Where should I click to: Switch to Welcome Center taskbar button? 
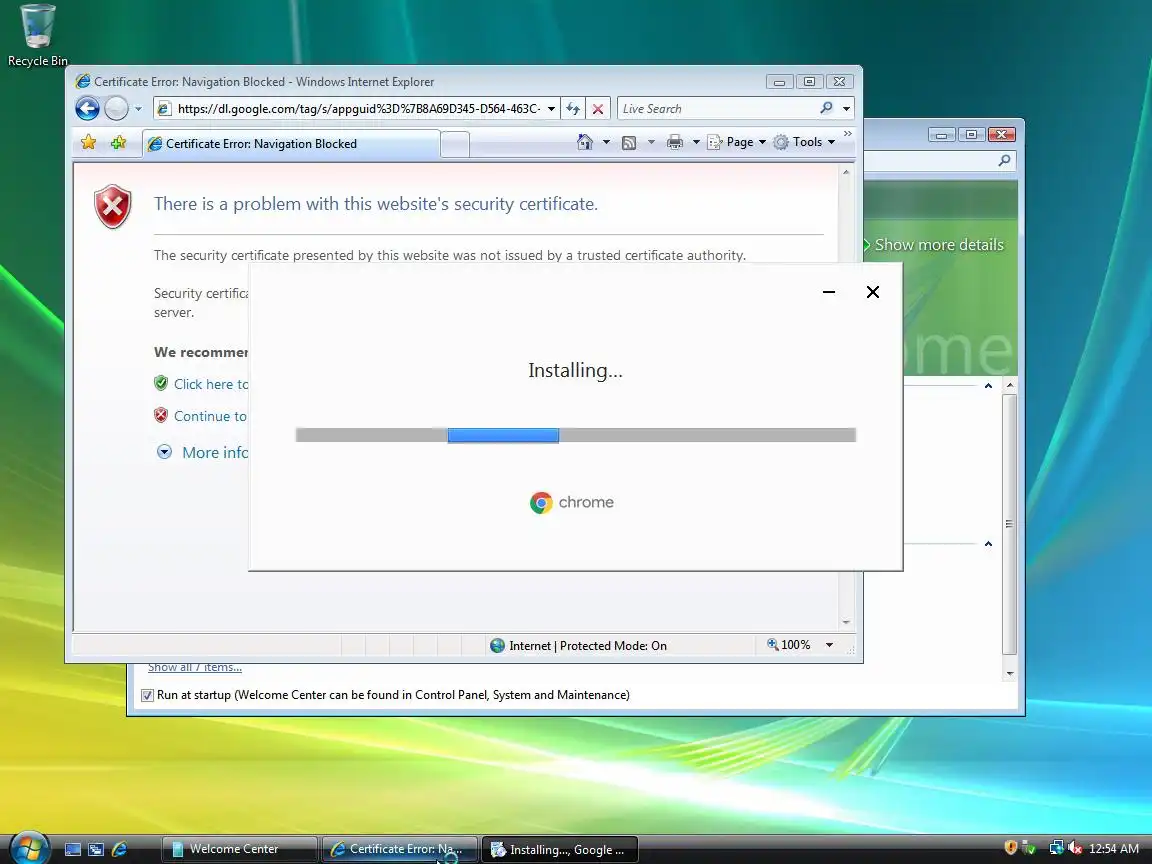[x=240, y=849]
